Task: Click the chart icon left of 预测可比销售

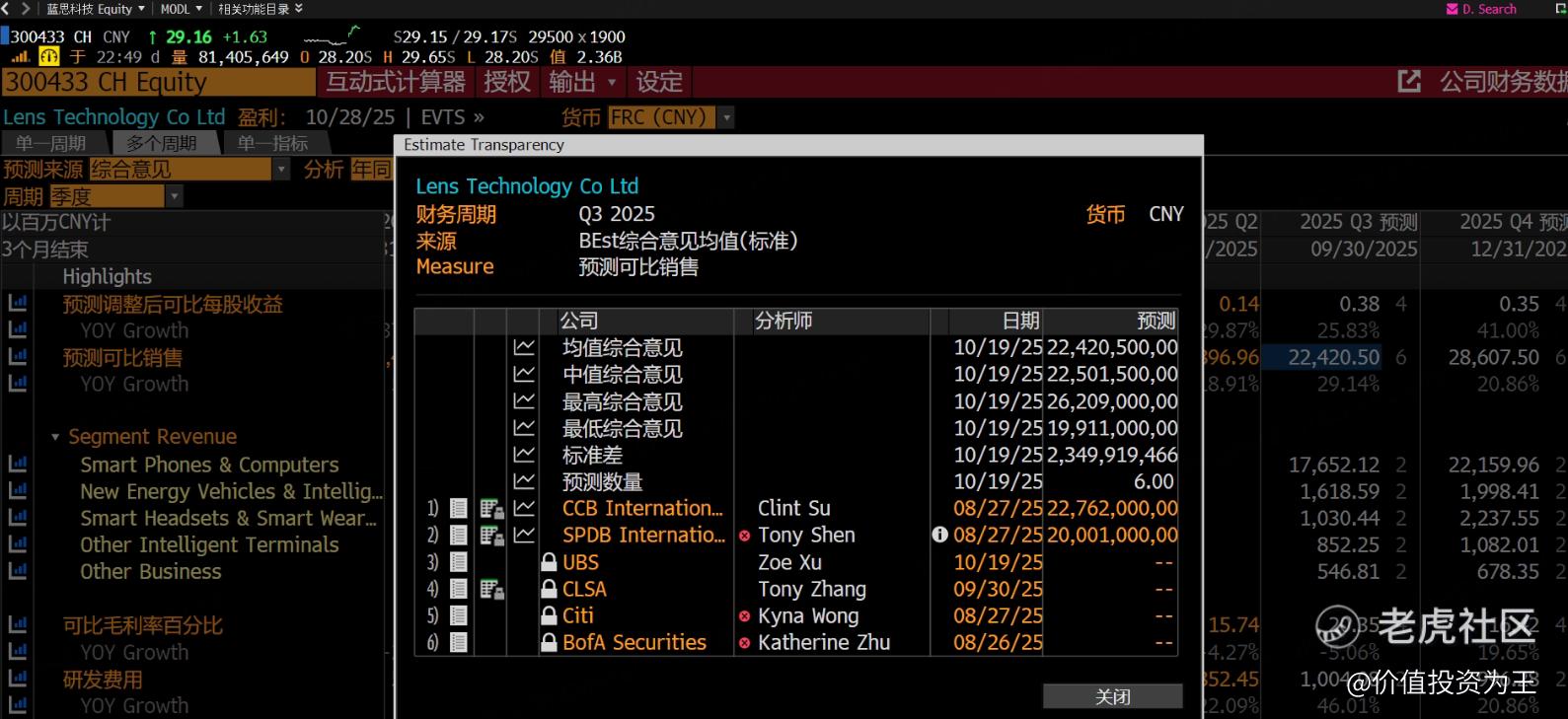Action: click(x=18, y=357)
